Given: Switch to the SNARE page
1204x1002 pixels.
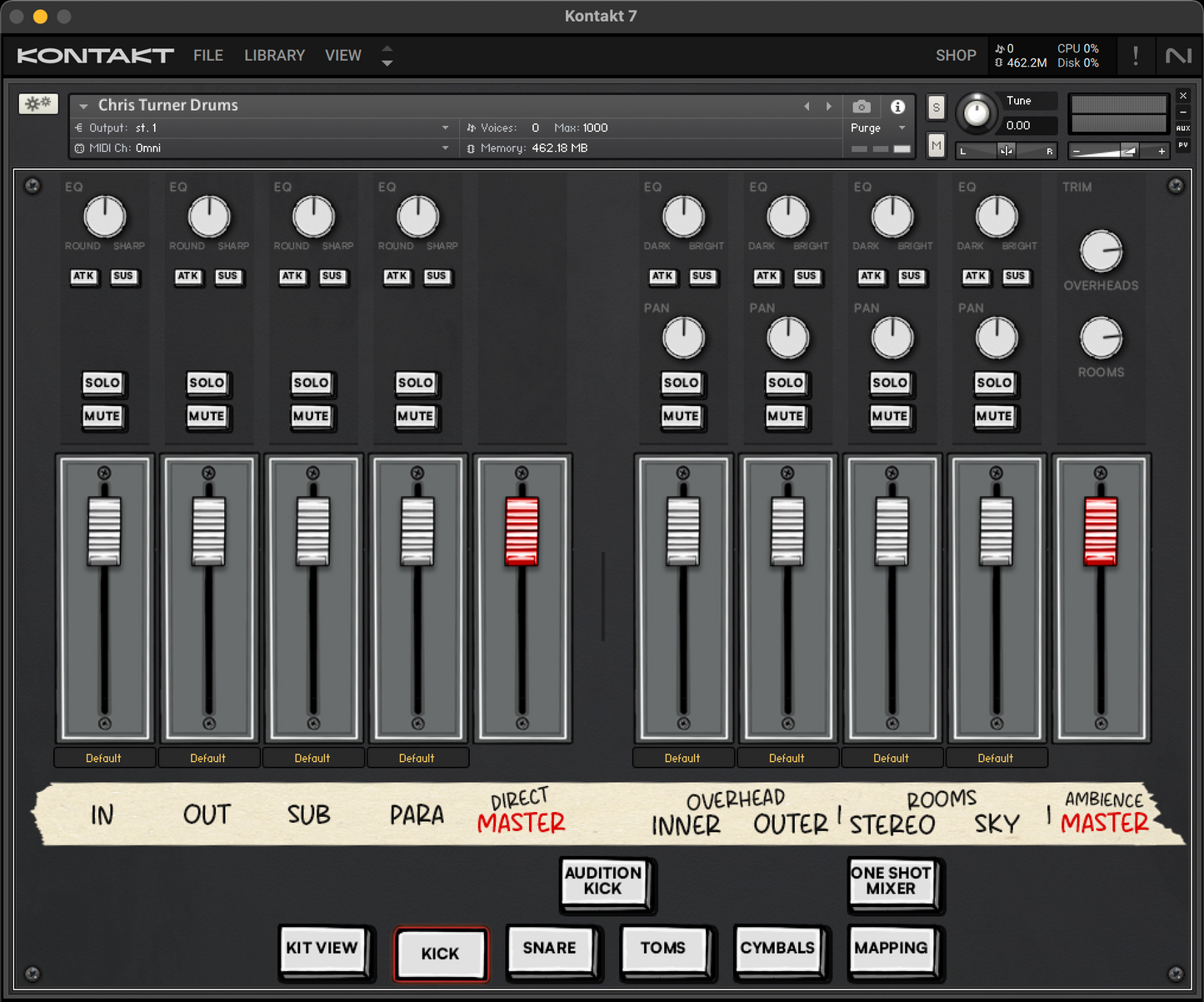Looking at the screenshot, I should pos(549,949).
